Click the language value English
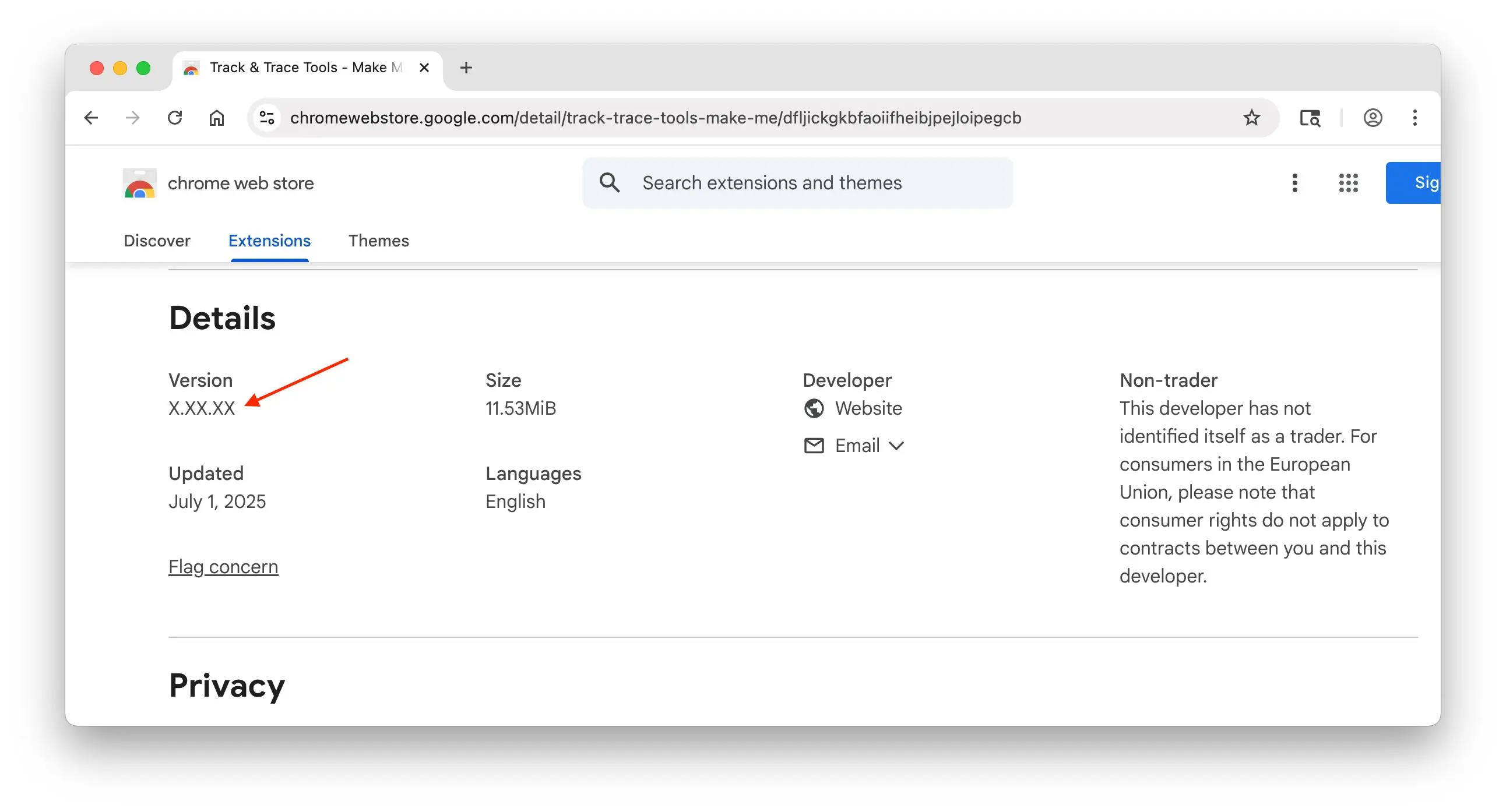The width and height of the screenshot is (1506, 812). [516, 502]
